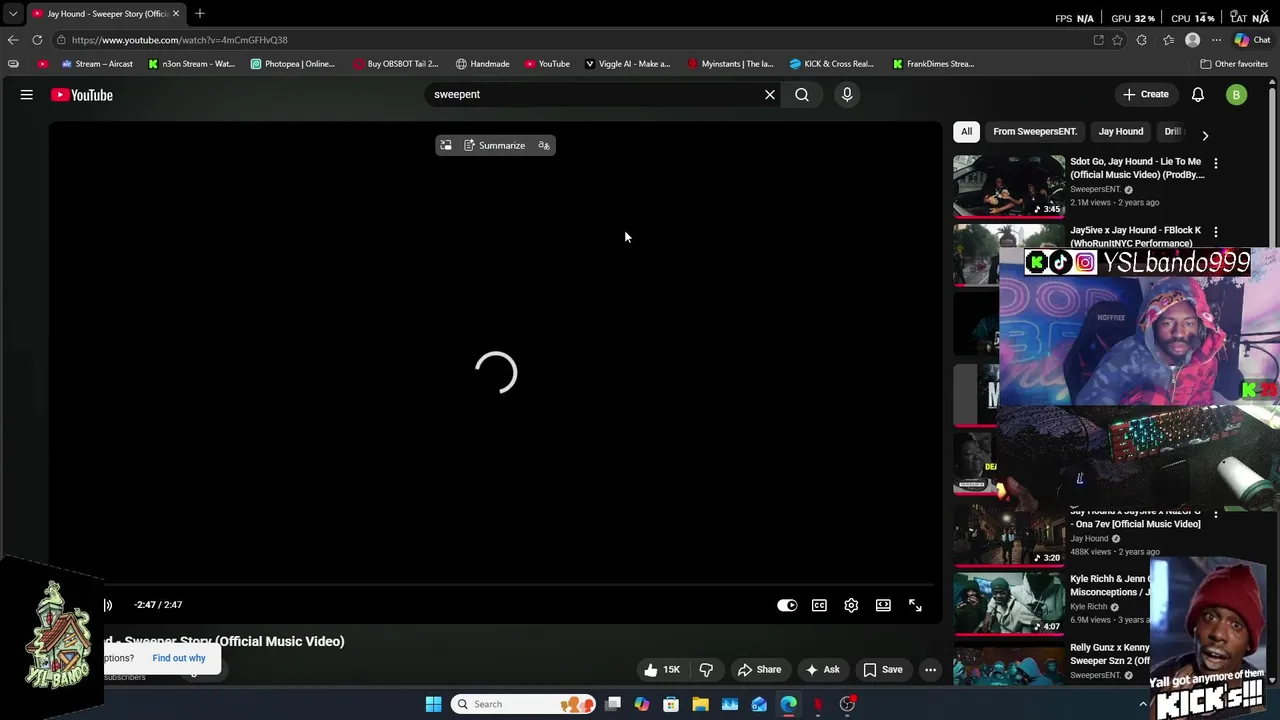Toggle the player volume speaker icon
The image size is (1280, 720).
107,605
